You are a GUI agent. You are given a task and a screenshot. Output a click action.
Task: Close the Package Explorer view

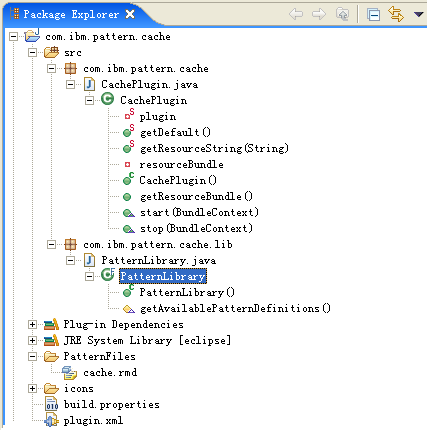pyautogui.click(x=130, y=14)
